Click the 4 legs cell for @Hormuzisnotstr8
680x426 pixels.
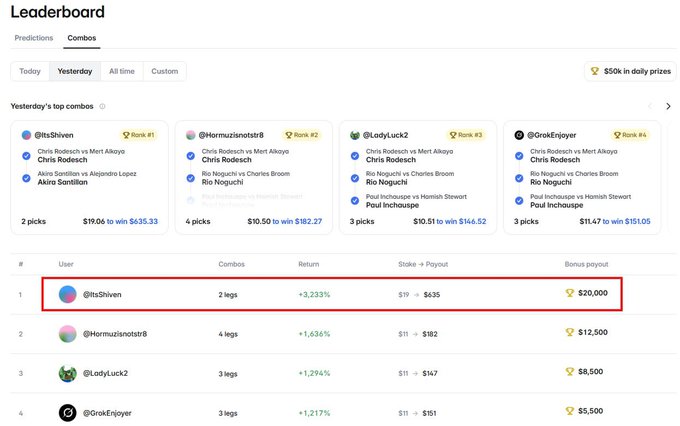click(228, 334)
